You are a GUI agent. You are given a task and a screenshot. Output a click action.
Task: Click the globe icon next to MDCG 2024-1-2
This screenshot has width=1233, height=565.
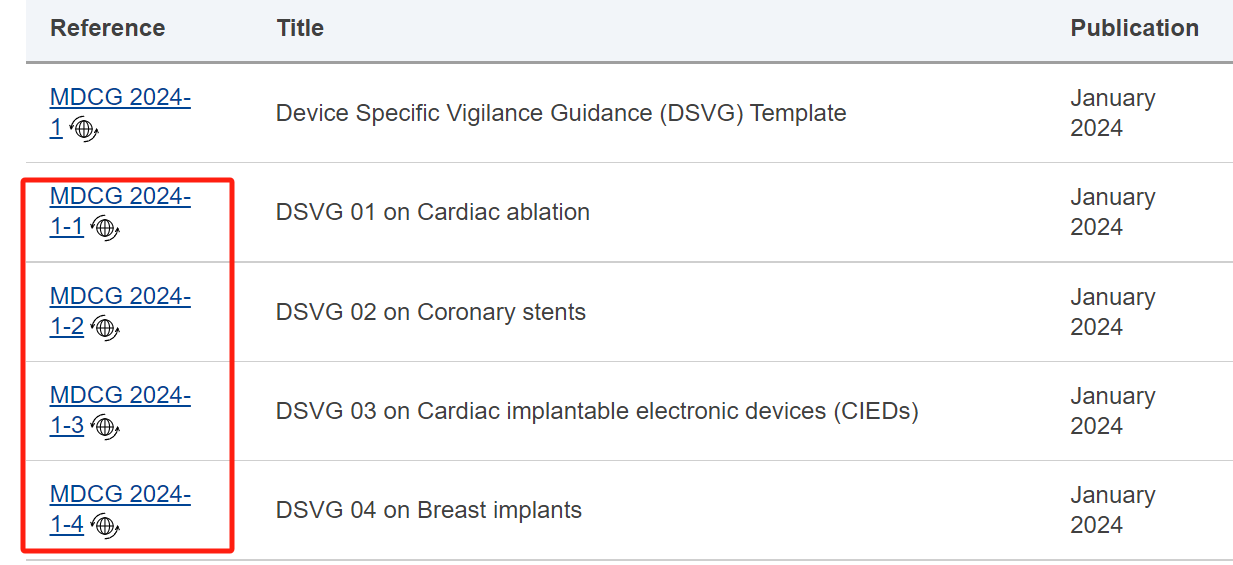[x=105, y=327]
